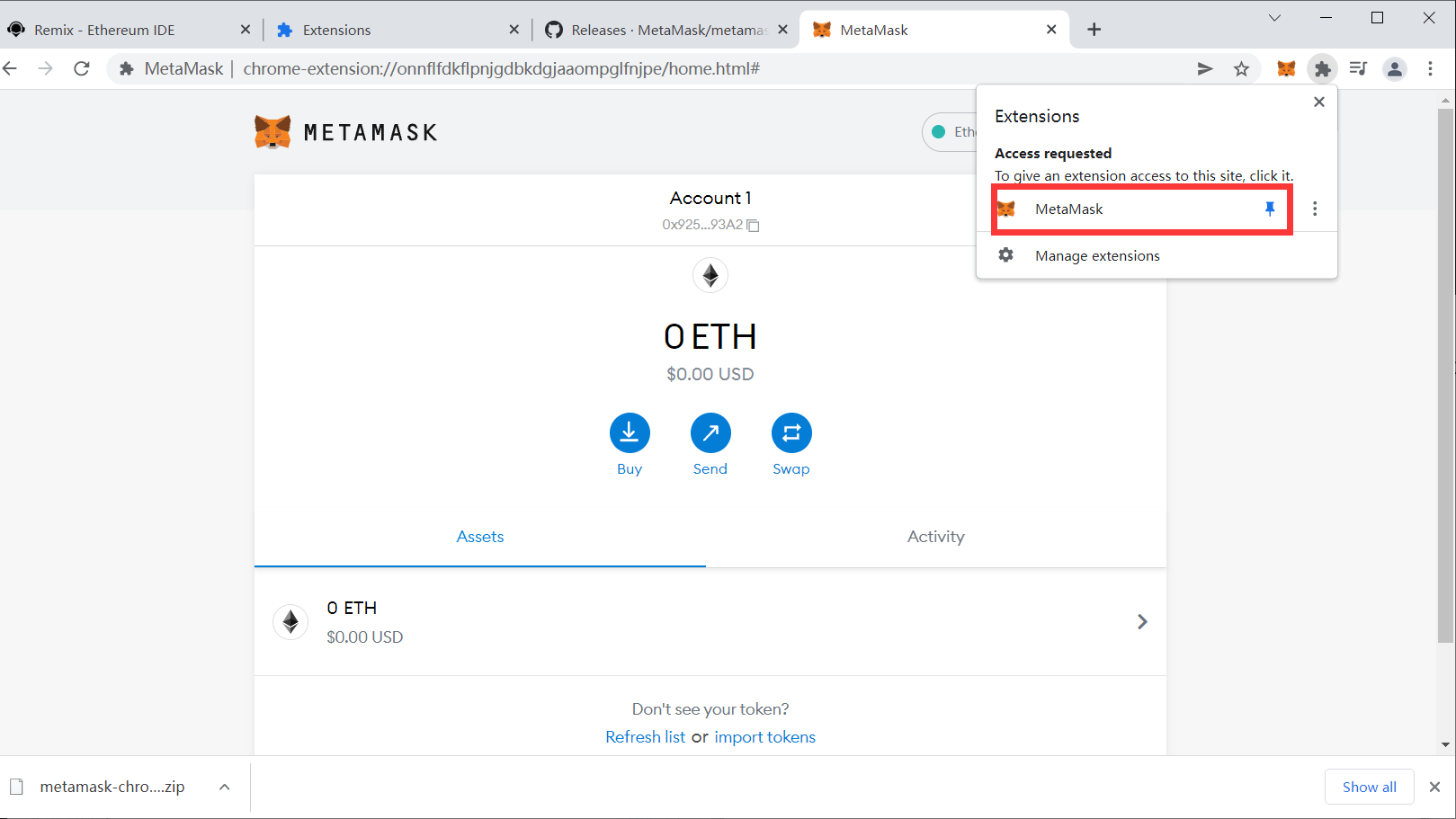Go back to the previous page
1456x819 pixels.
tap(11, 68)
